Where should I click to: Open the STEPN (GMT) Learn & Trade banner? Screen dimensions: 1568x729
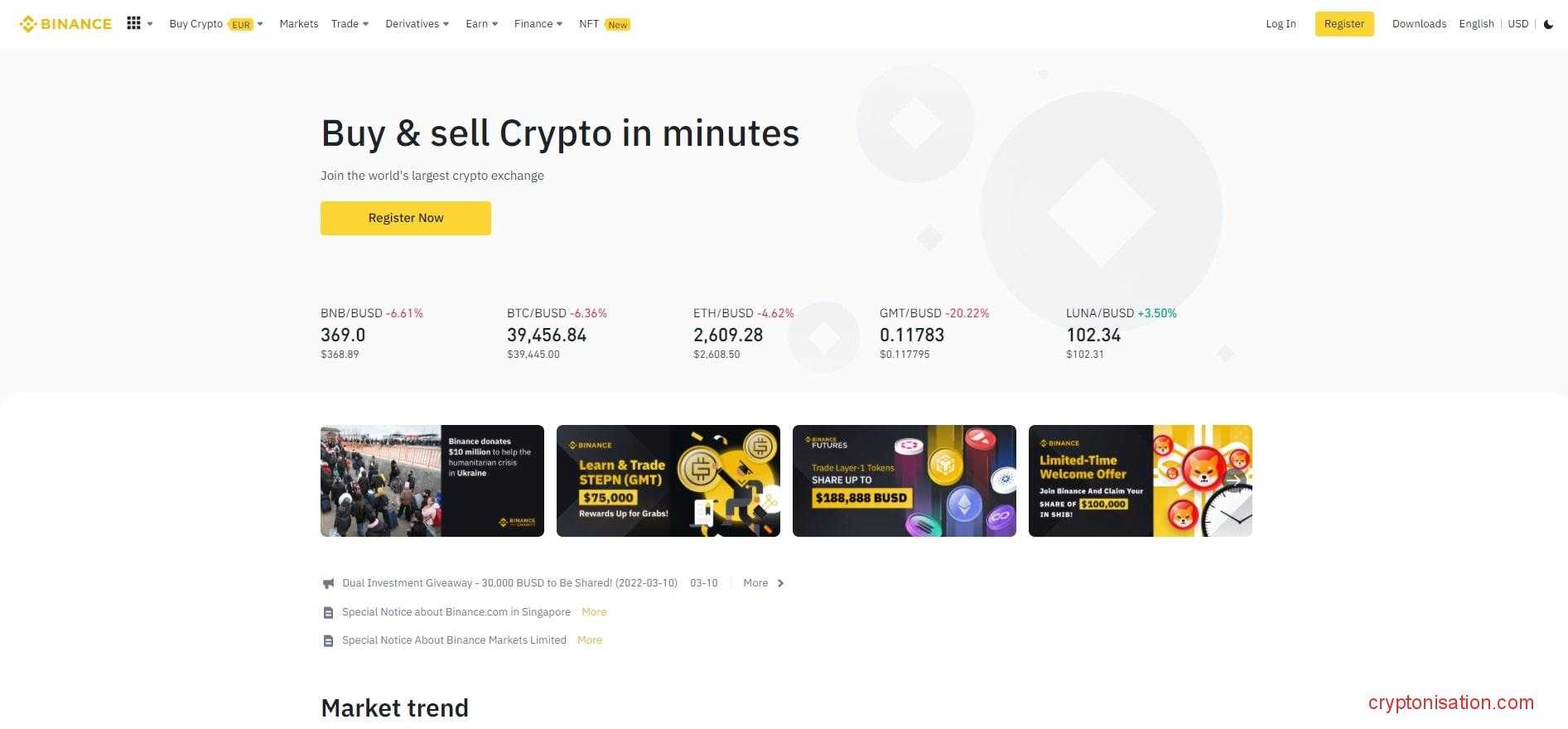click(x=668, y=480)
